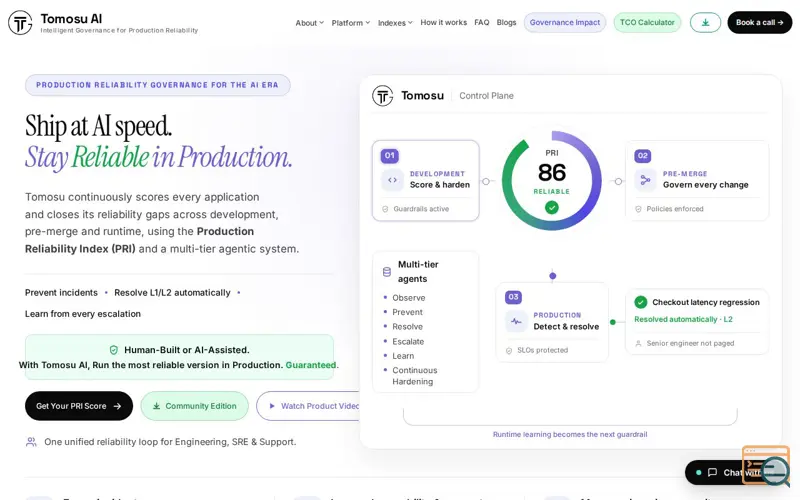Click the shield icon beside Human-Built or AI-Assisted
Screen dimensions: 800x500
[x=114, y=350]
